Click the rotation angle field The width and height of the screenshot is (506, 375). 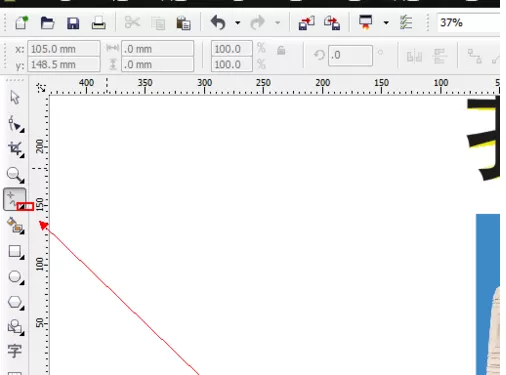click(350, 55)
